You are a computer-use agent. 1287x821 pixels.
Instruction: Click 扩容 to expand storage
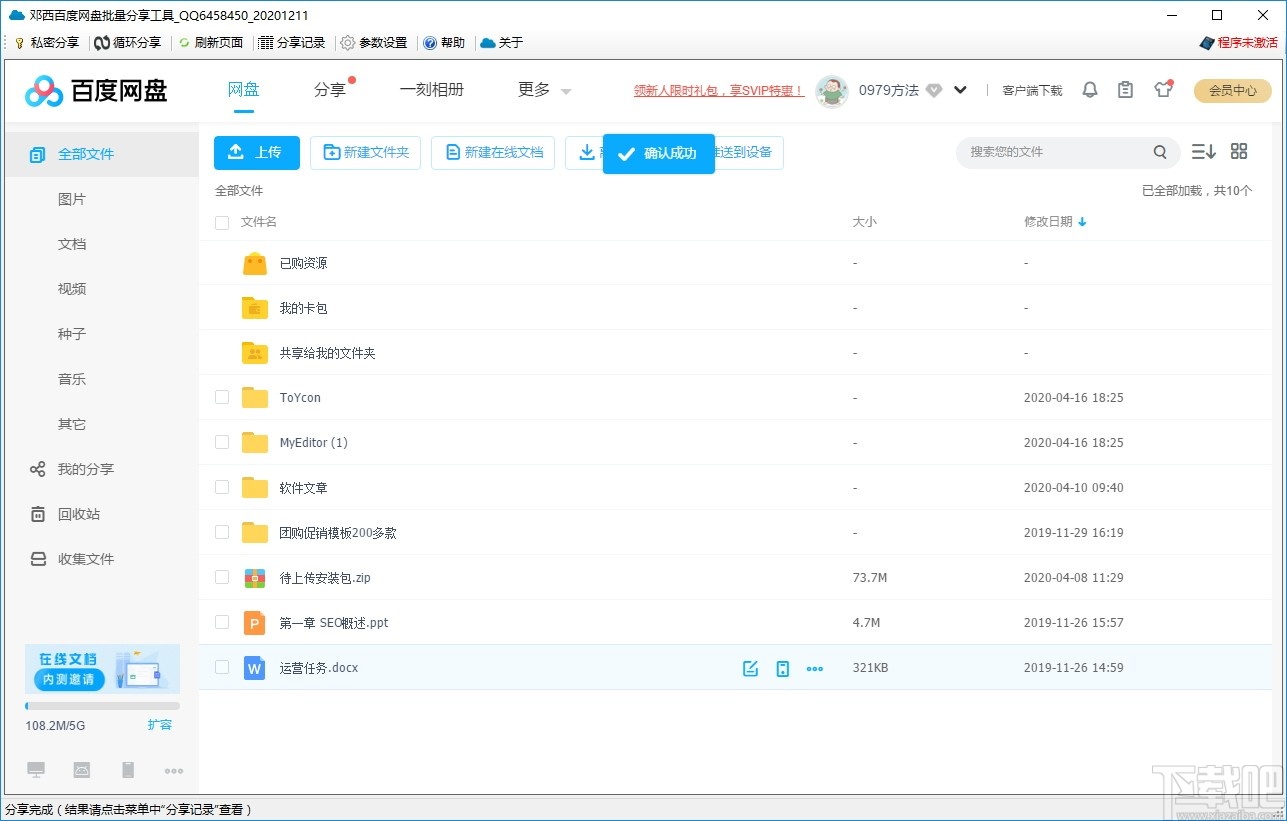click(160, 725)
